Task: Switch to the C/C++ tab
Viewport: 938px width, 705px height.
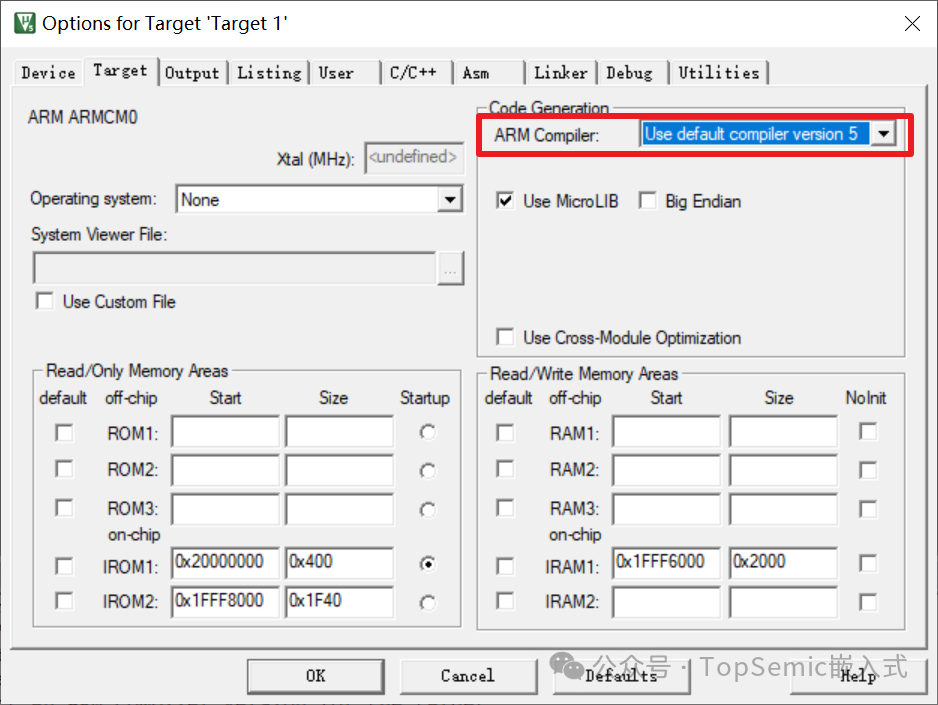Action: pyautogui.click(x=413, y=73)
